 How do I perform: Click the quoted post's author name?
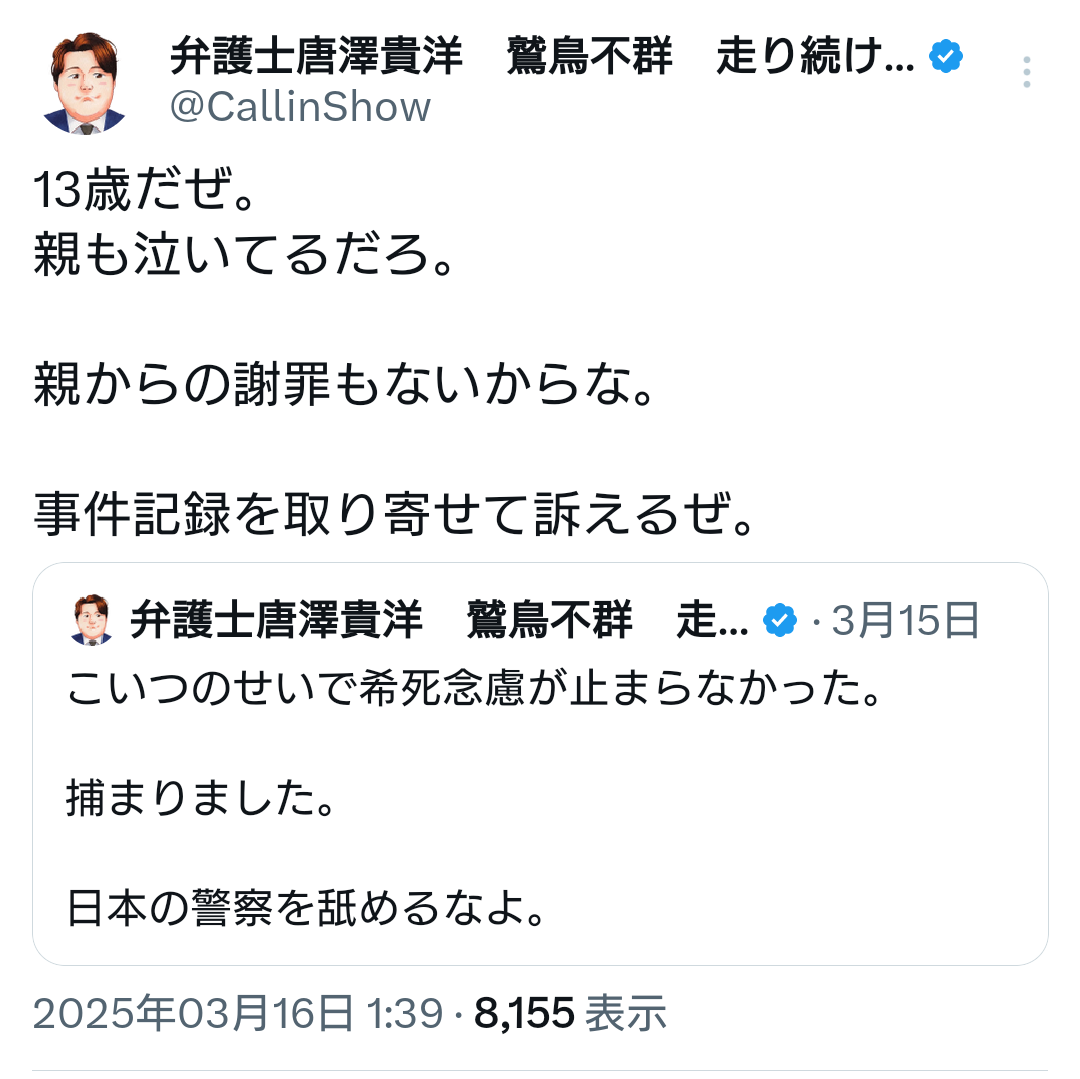[438, 622]
